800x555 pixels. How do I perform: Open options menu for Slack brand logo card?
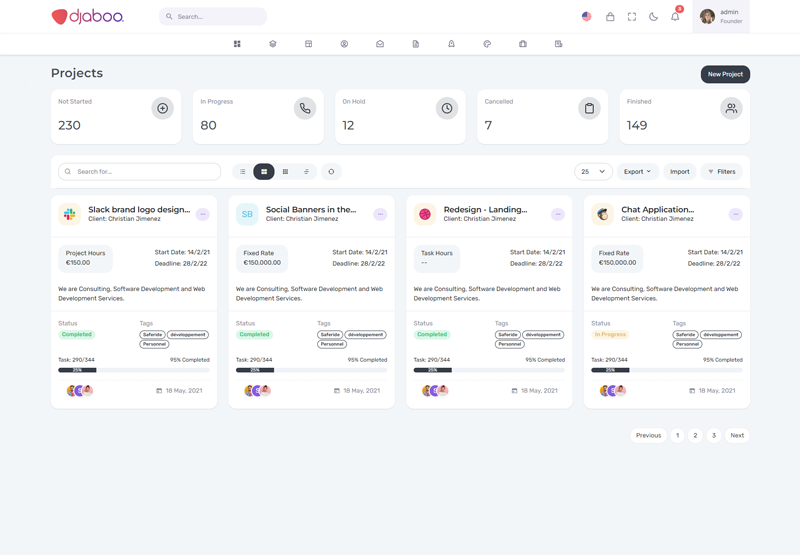point(203,214)
